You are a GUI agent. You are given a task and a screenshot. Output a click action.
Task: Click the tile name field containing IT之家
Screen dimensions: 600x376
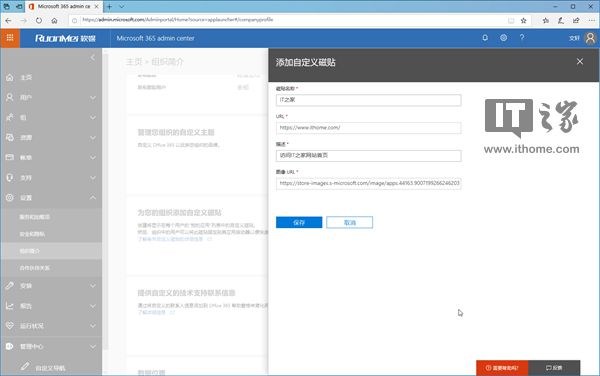[x=368, y=100]
